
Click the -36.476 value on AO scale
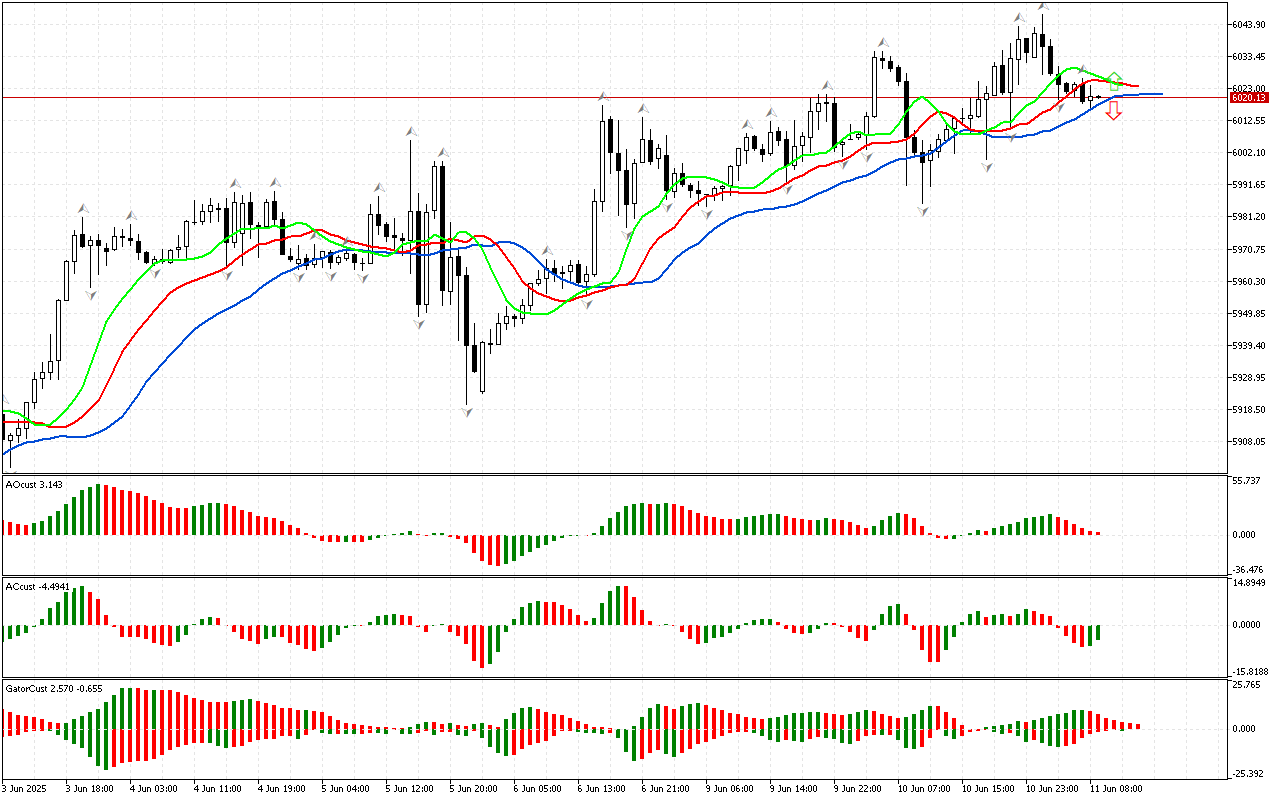click(1247, 570)
